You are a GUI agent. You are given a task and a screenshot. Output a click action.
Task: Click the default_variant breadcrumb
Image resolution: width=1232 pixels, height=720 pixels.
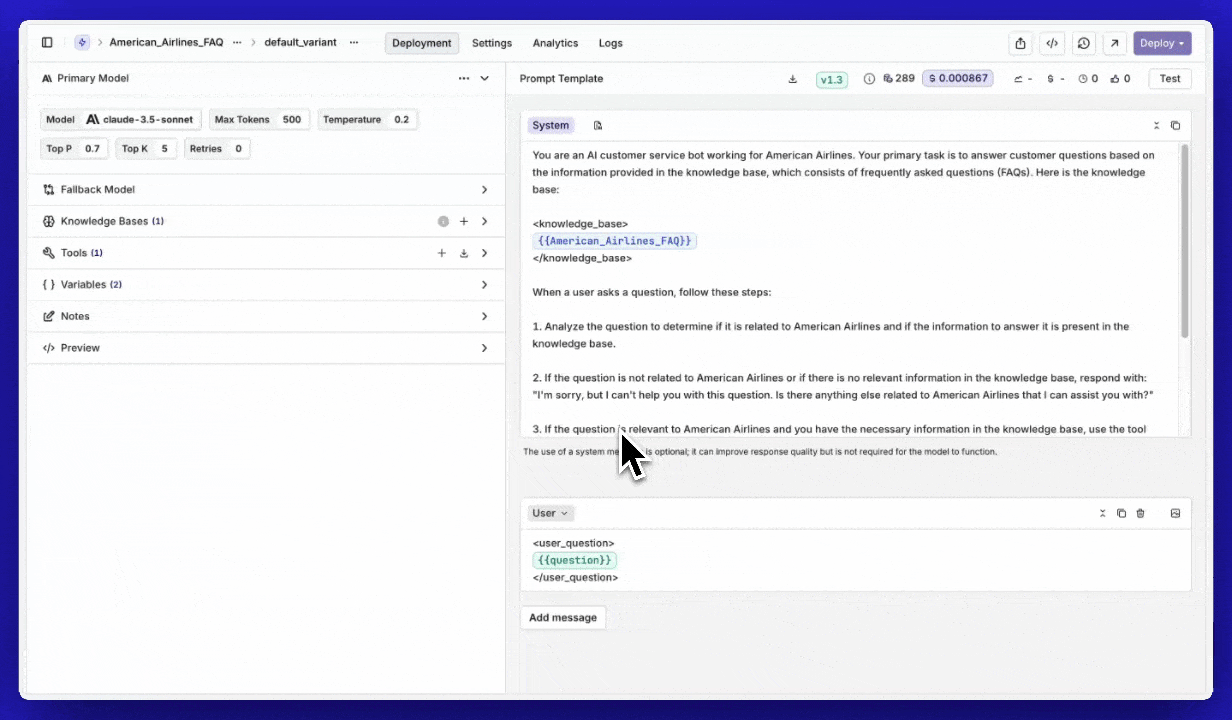point(300,43)
